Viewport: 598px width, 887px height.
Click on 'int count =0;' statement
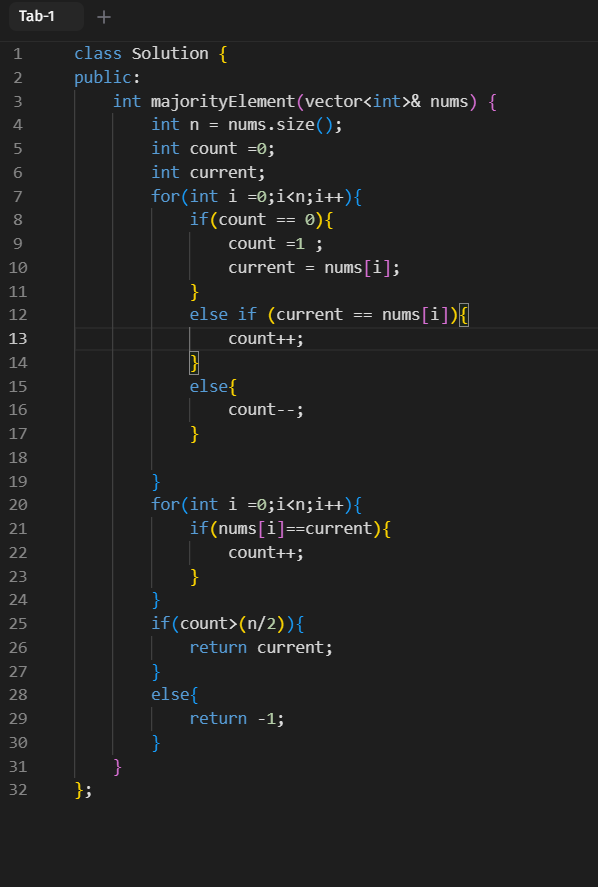coord(213,149)
